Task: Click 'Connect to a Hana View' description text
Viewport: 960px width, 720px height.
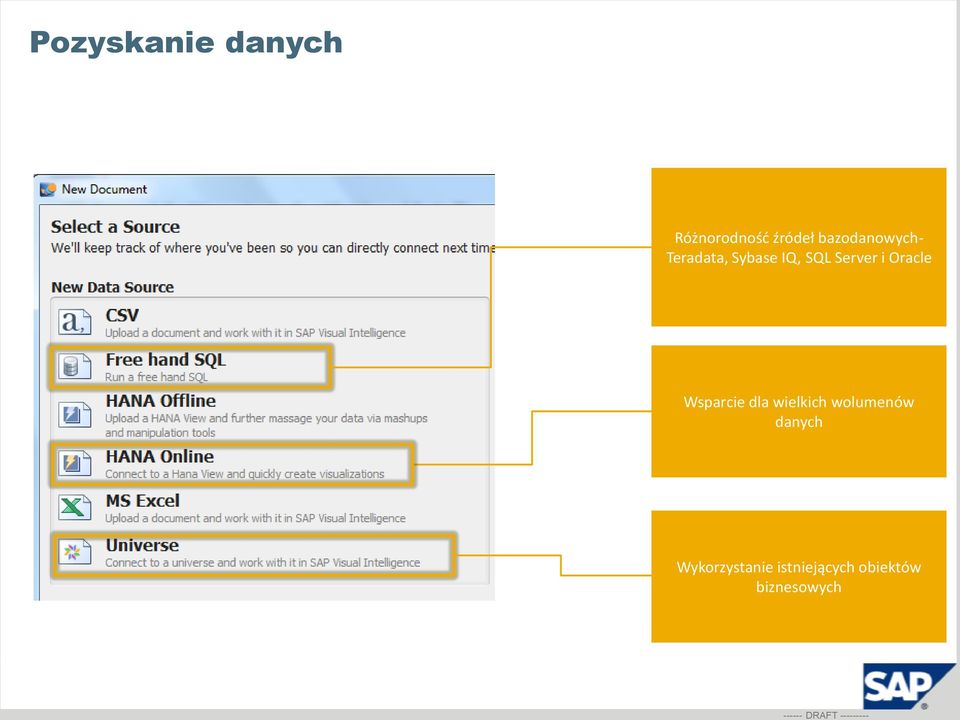Action: point(244,474)
